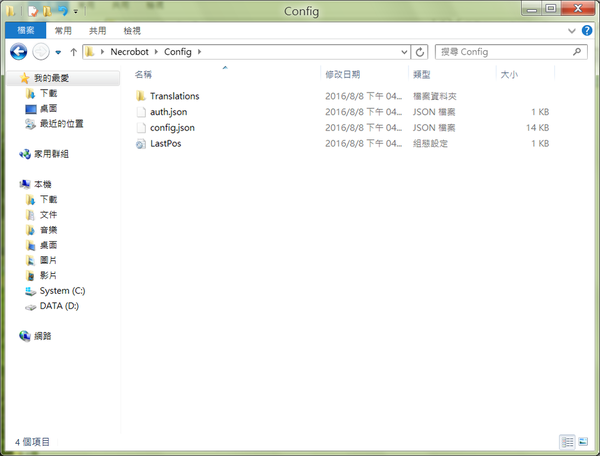Click the search magnifier icon
600x456 pixels.
[x=578, y=51]
